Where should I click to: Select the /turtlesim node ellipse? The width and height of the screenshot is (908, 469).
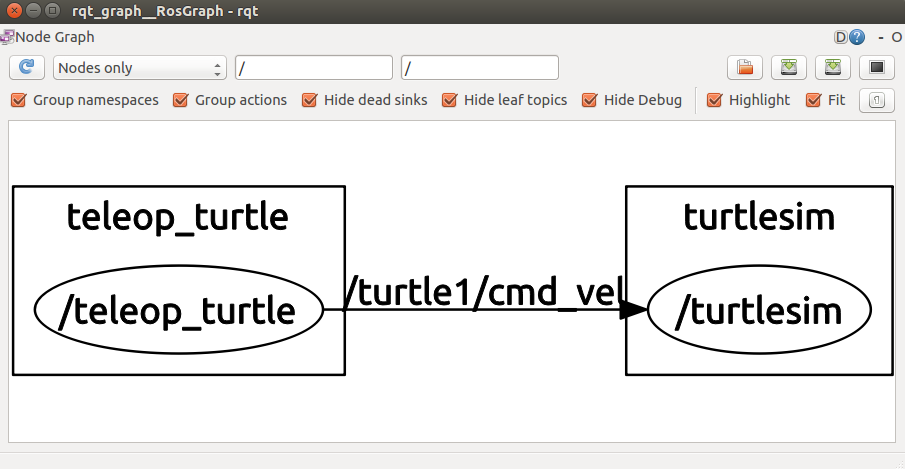tap(759, 310)
